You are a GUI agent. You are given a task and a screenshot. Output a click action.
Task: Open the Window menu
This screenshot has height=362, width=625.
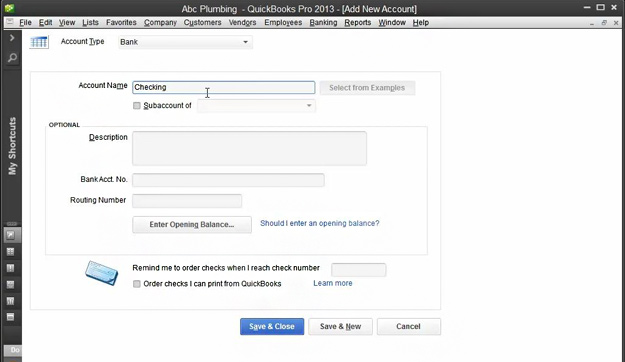392,22
